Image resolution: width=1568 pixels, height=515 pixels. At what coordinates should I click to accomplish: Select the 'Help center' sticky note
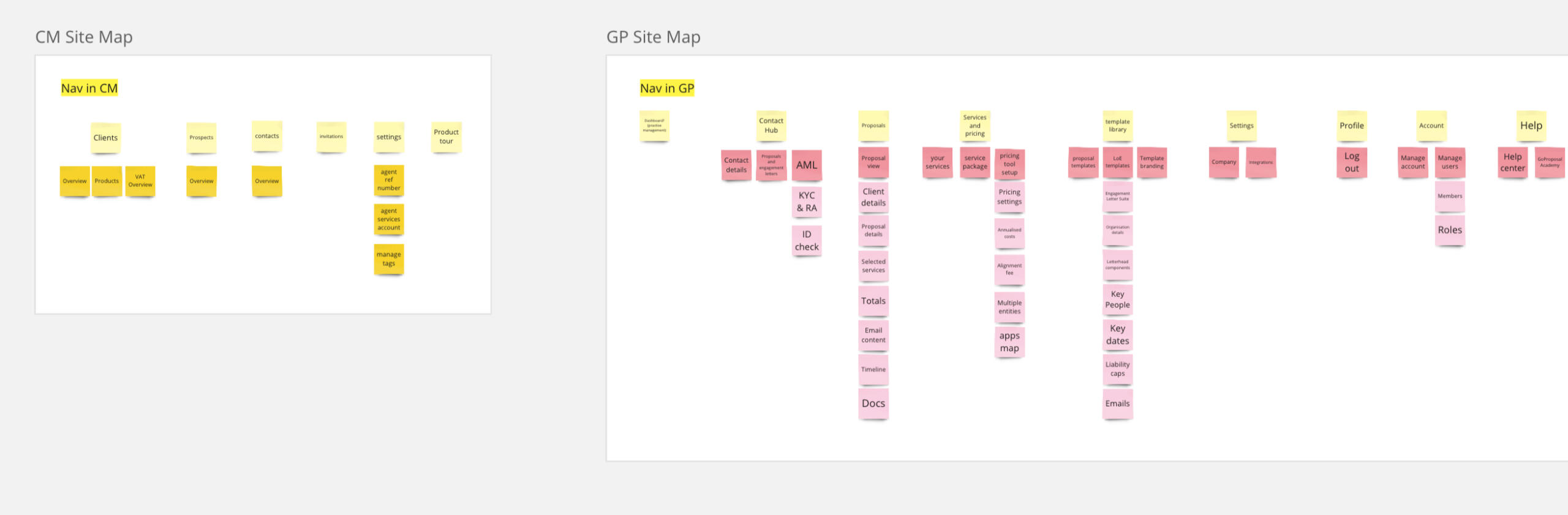coord(1512,162)
